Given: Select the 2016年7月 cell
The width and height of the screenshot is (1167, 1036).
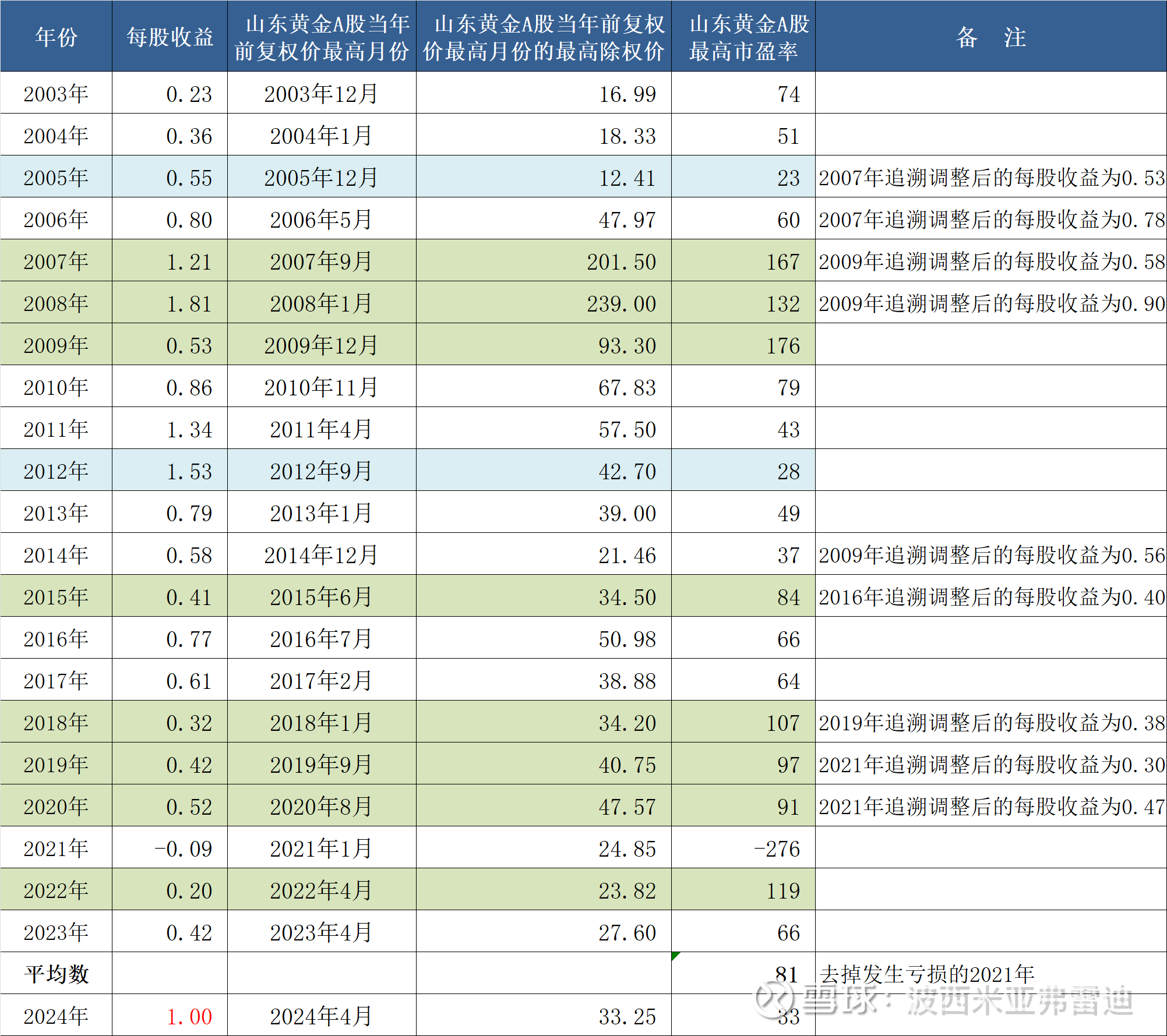Looking at the screenshot, I should (322, 638).
